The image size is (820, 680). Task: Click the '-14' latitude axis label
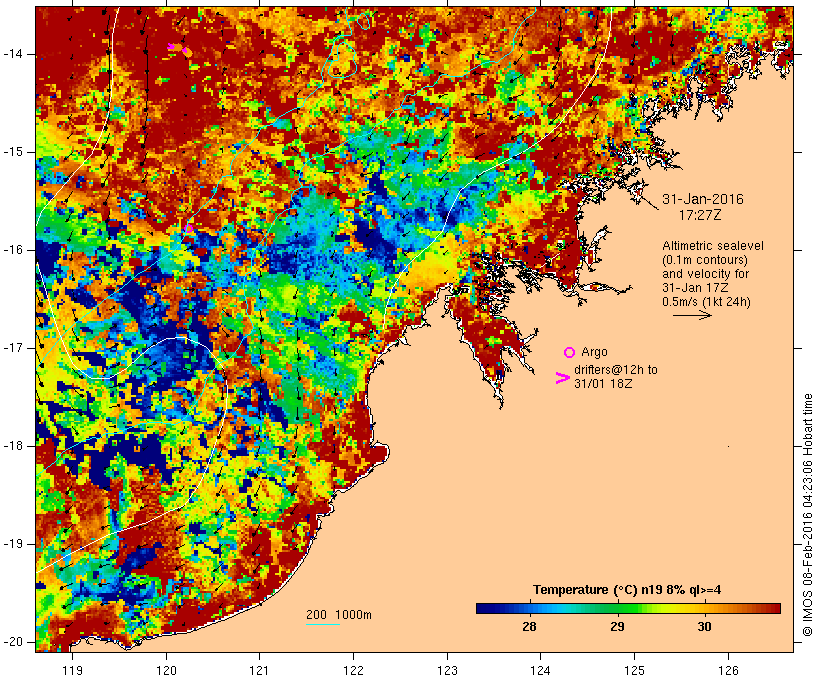pos(12,54)
